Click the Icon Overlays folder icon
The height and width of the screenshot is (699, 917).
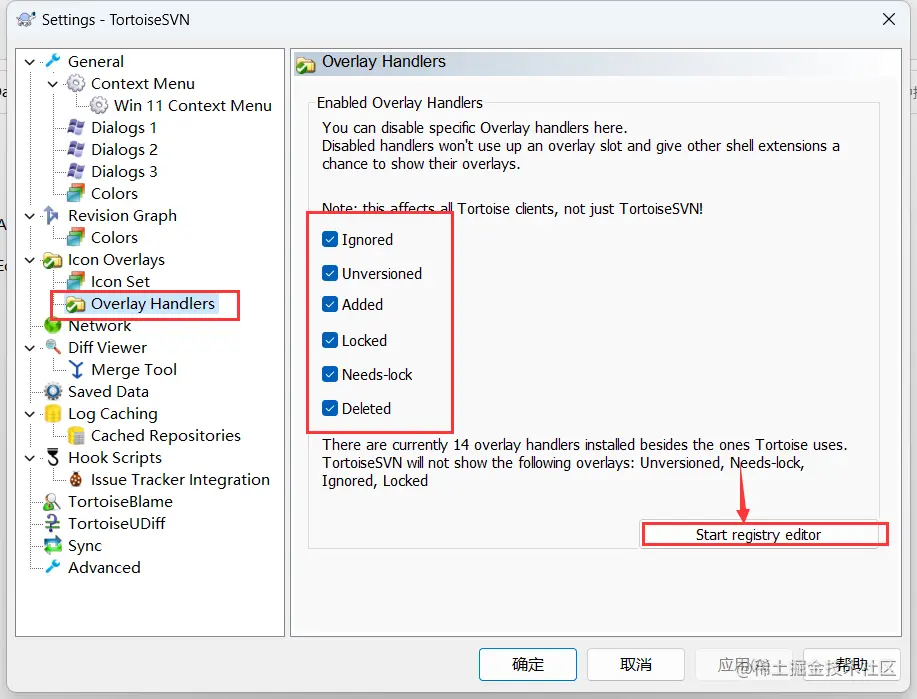pyautogui.click(x=53, y=260)
